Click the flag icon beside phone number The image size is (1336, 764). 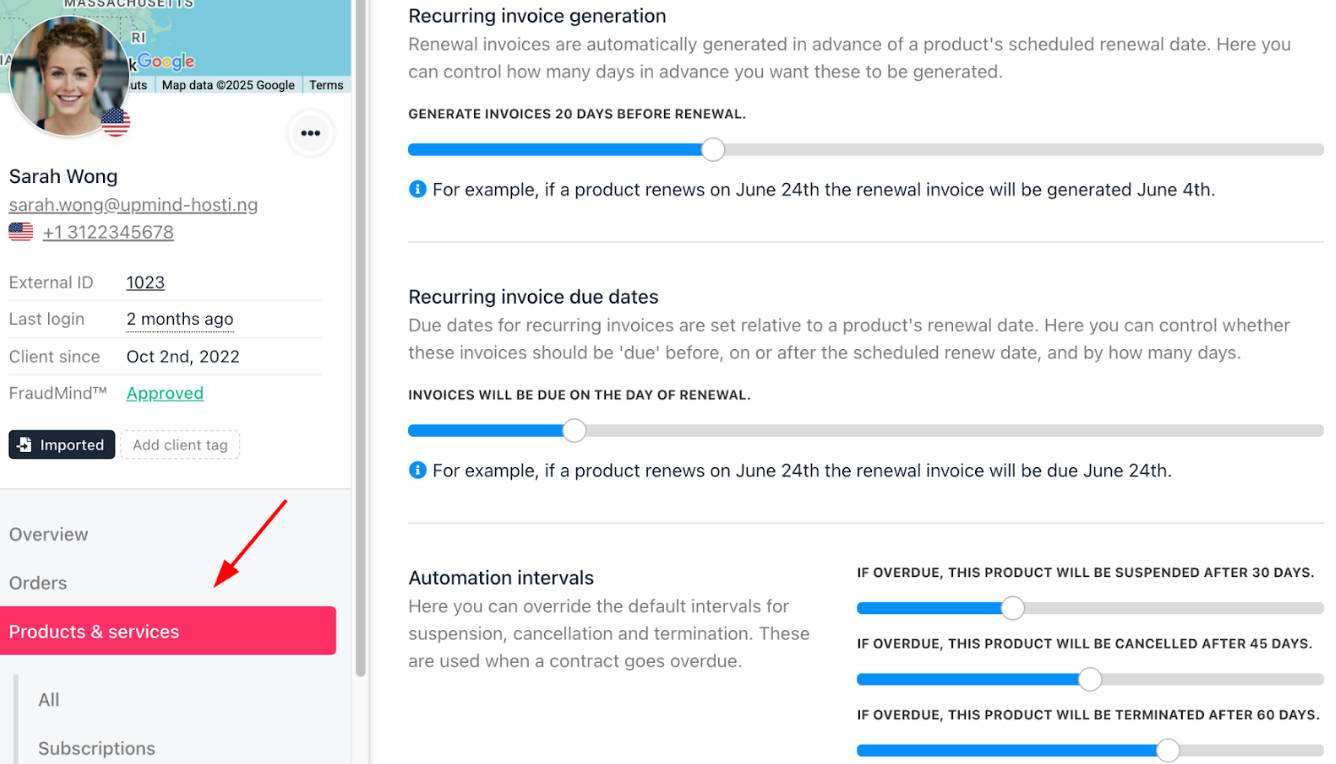(x=21, y=232)
